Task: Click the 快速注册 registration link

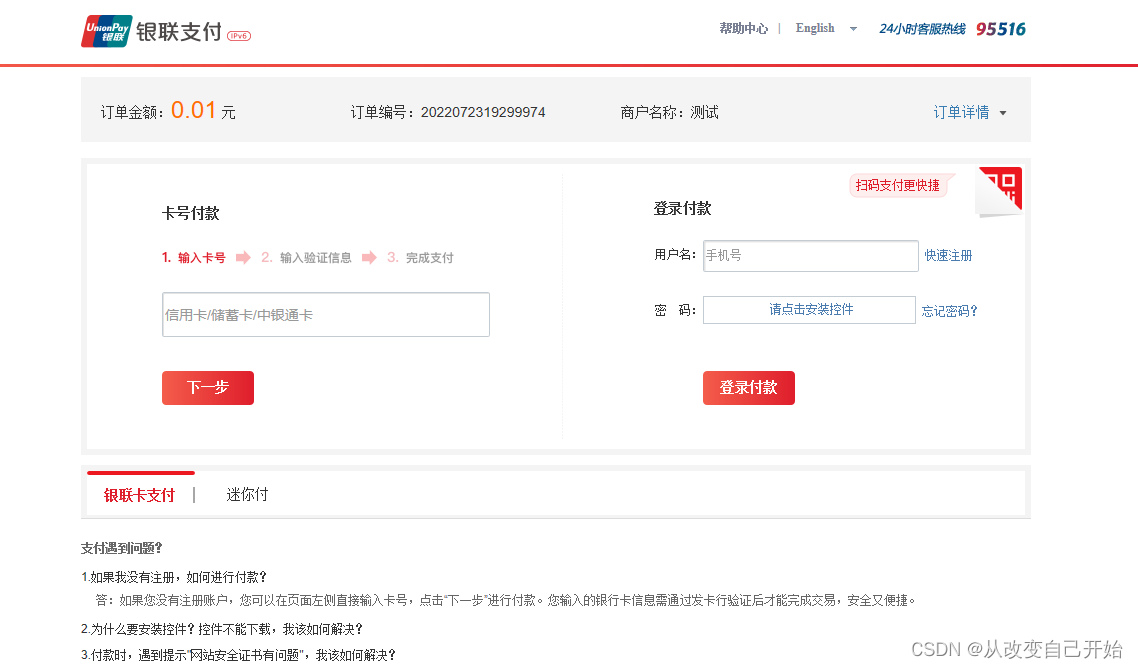Action: coord(948,256)
